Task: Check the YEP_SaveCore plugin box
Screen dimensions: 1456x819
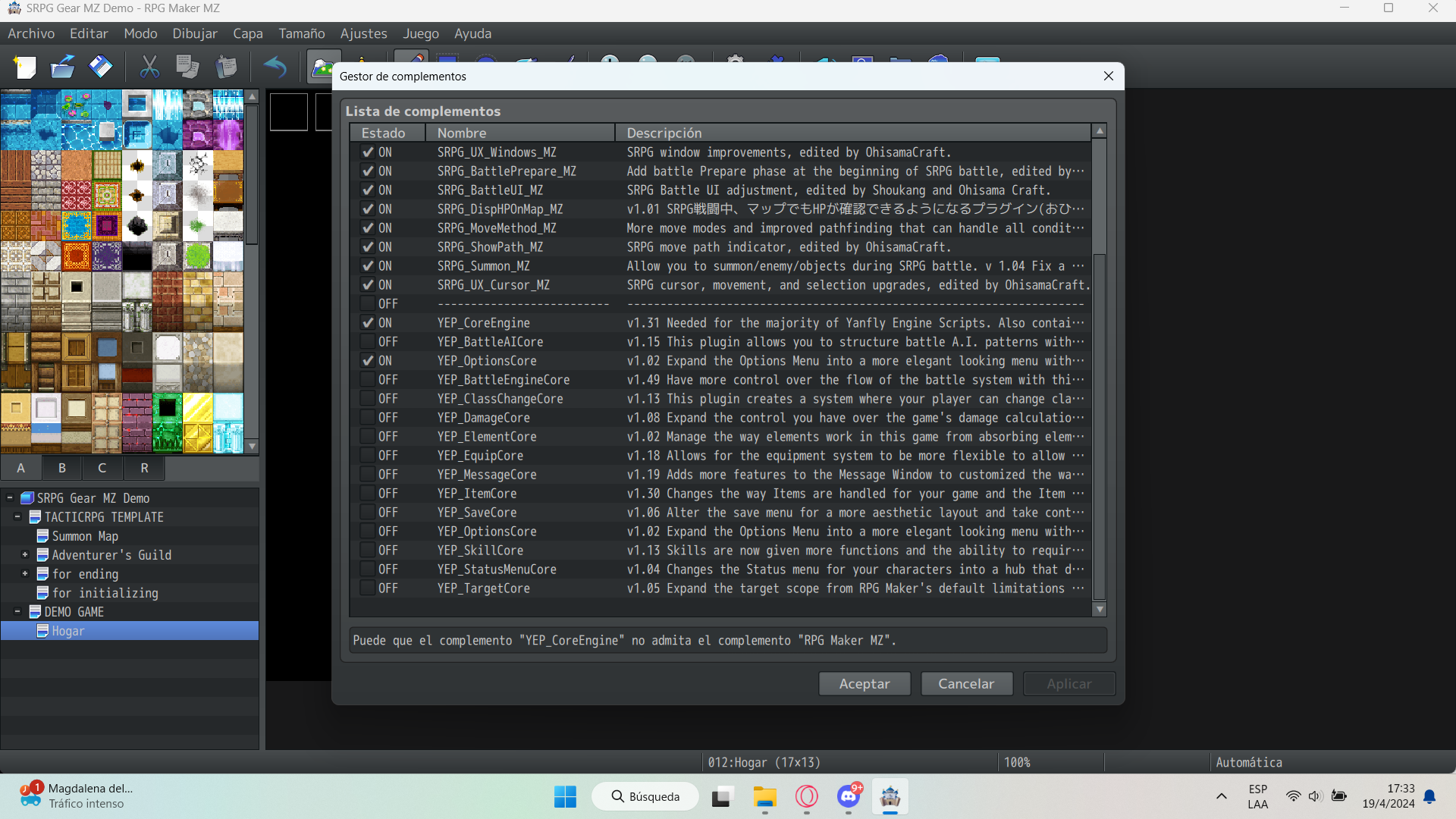Action: click(x=368, y=513)
